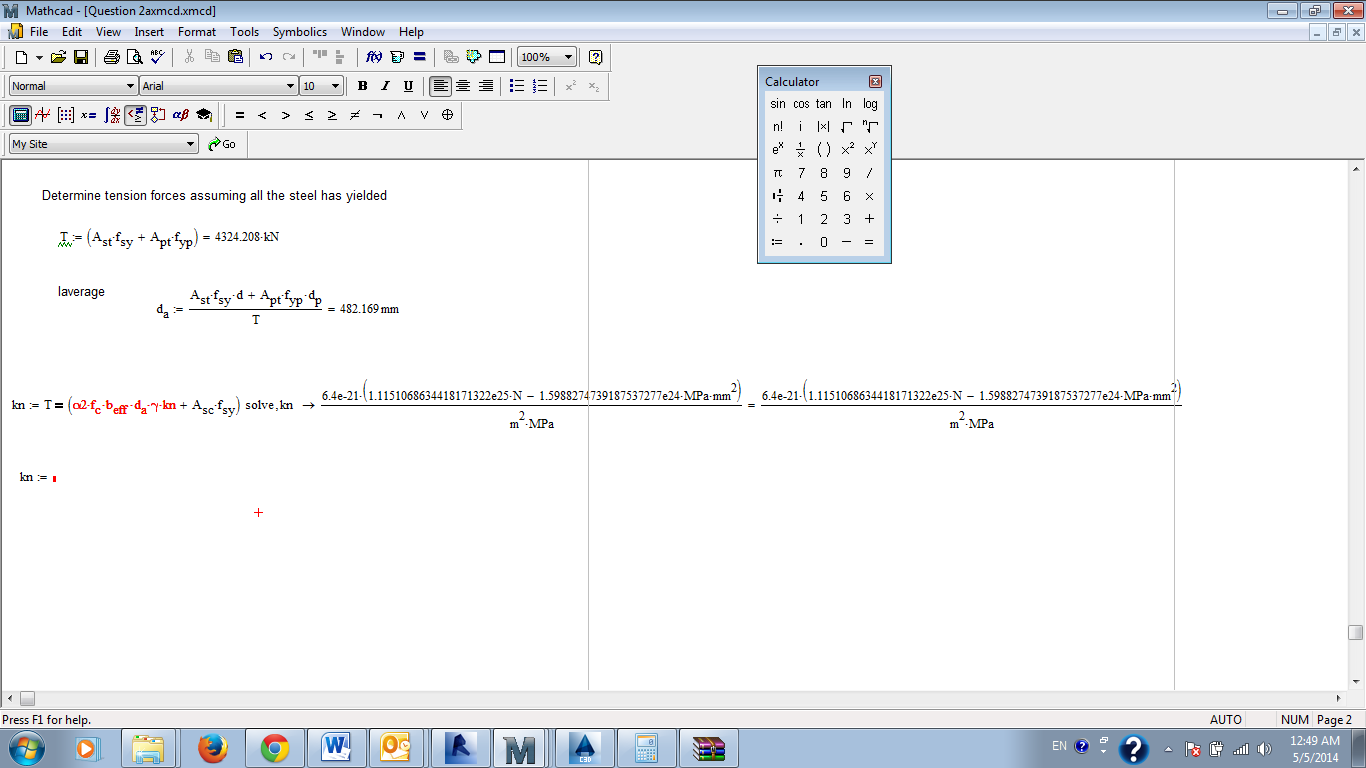Open the Window menu
Viewport: 1366px width, 768px height.
coord(363,32)
